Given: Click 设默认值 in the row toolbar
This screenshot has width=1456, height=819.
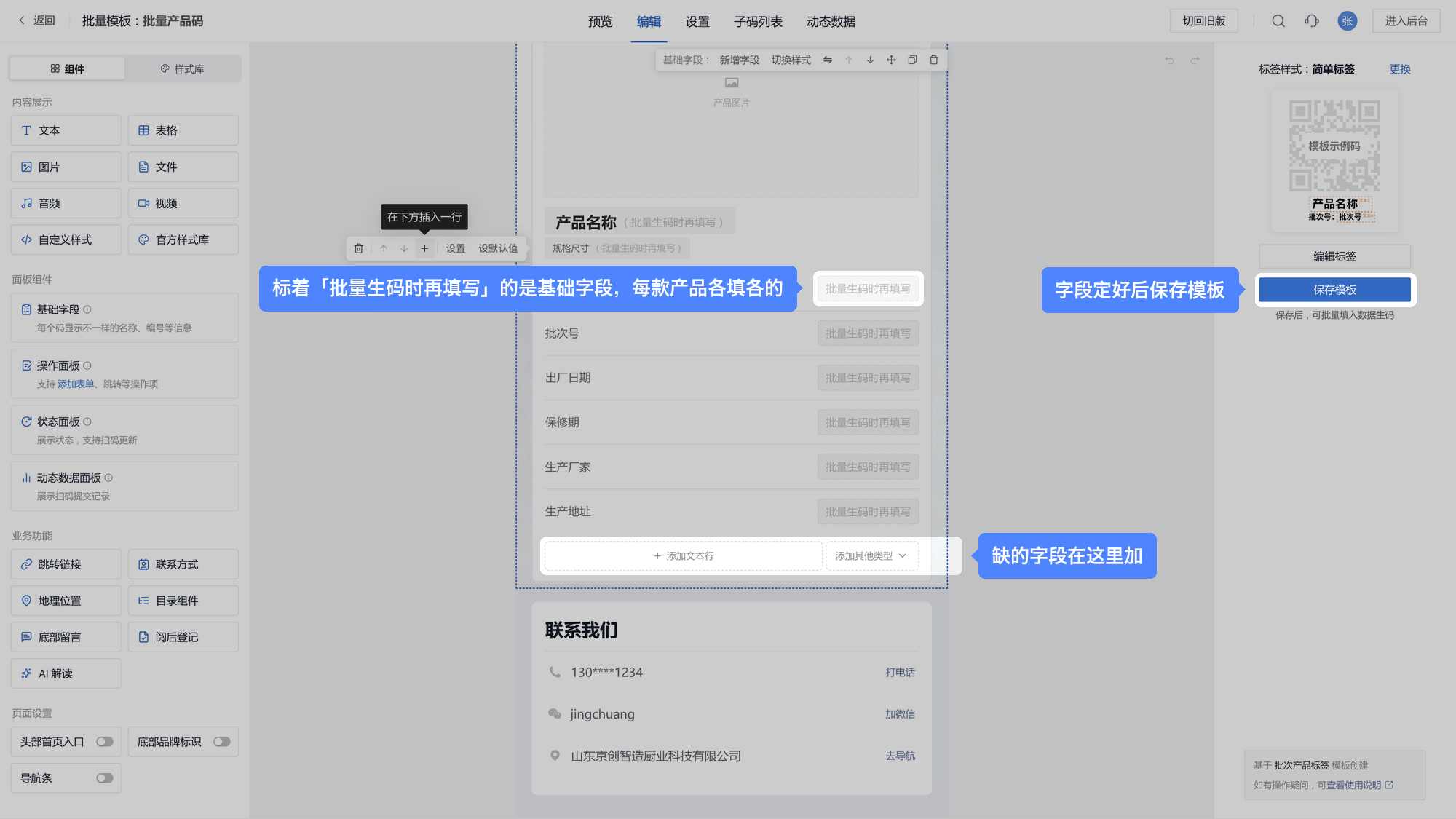Looking at the screenshot, I should (x=498, y=248).
